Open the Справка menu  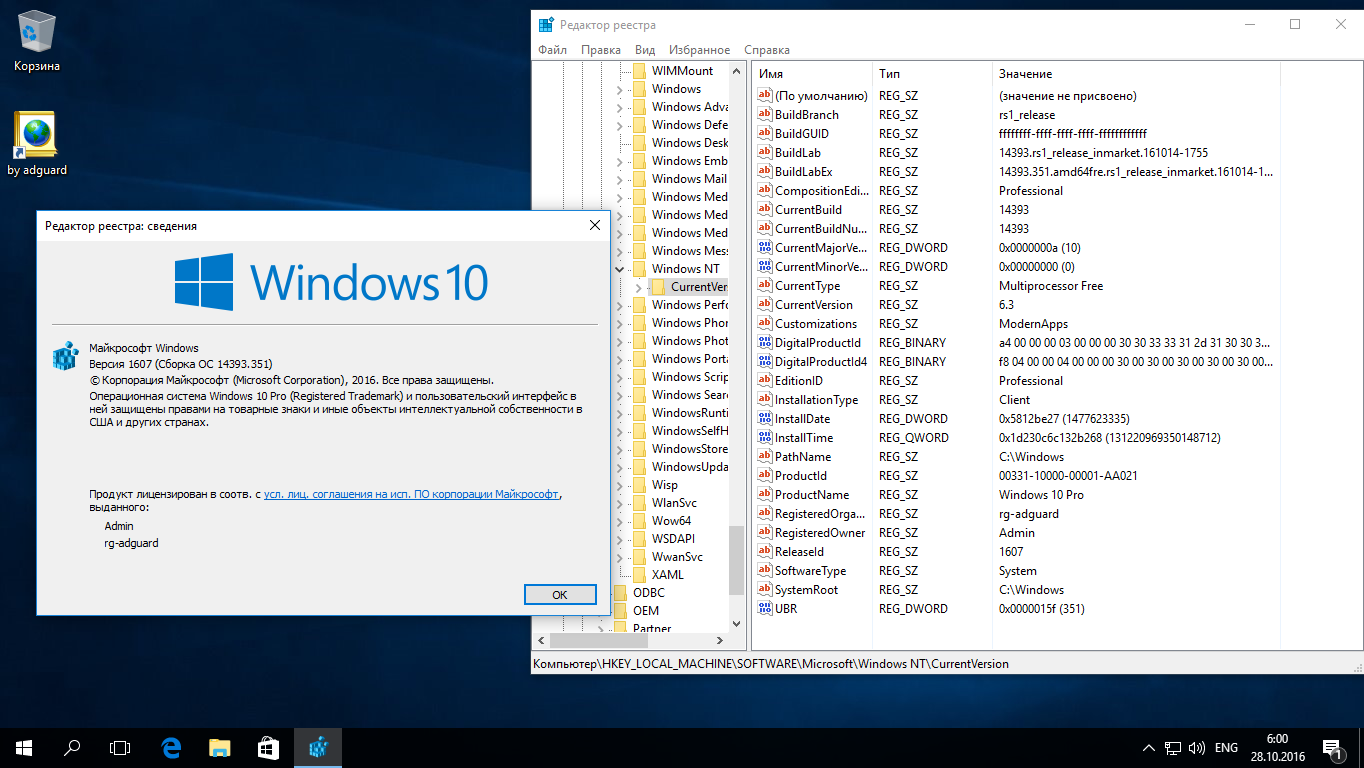(767, 50)
